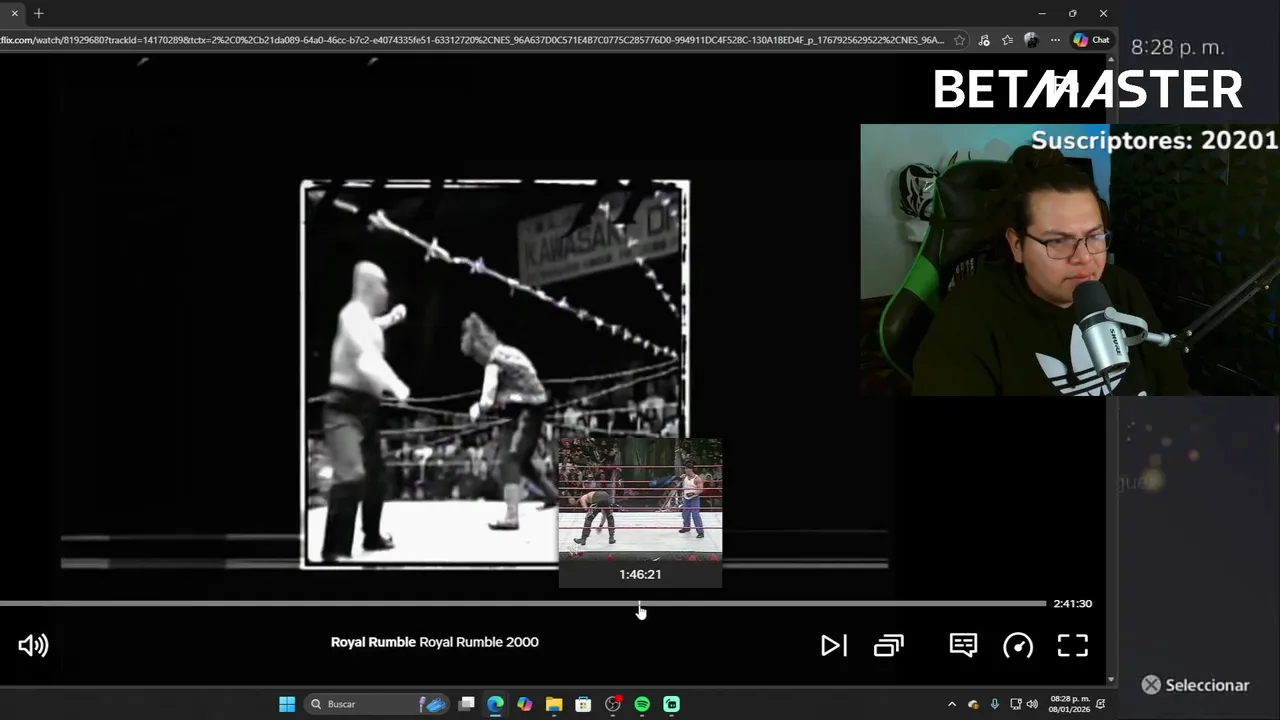Viewport: 1280px width, 720px height.
Task: Open the taskbar clock and date
Action: pyautogui.click(x=1069, y=704)
